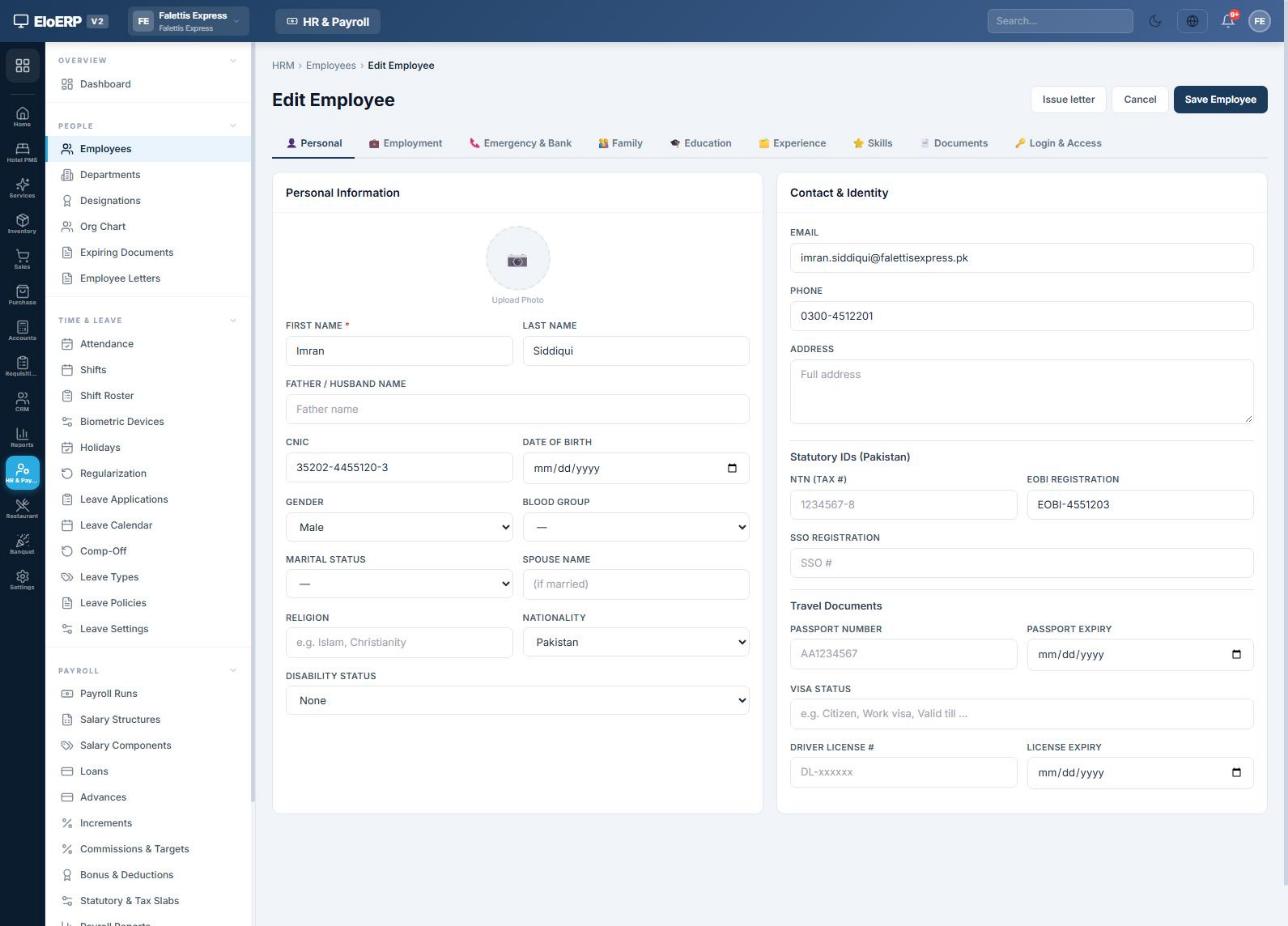1288x926 pixels.
Task: Open the Gender dropdown
Action: (399, 527)
